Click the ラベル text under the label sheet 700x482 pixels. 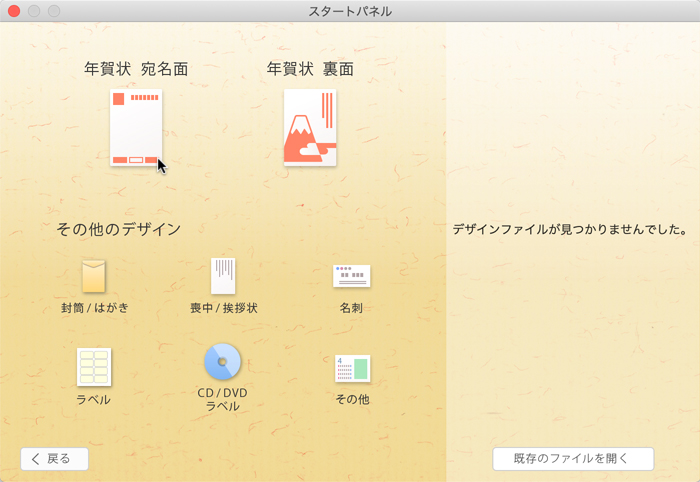click(94, 400)
